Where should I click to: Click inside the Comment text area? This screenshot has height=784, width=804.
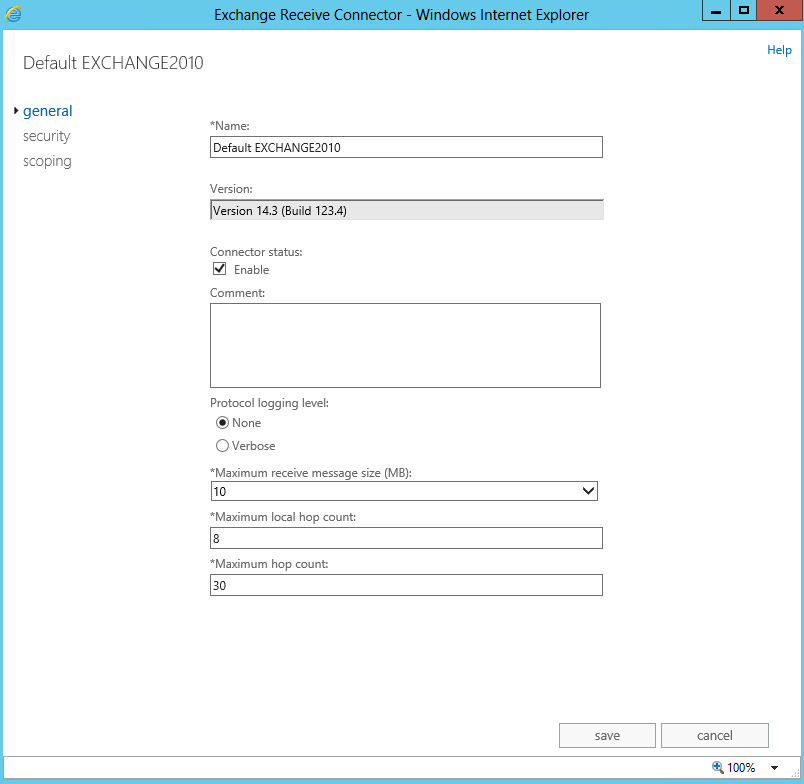click(x=405, y=345)
